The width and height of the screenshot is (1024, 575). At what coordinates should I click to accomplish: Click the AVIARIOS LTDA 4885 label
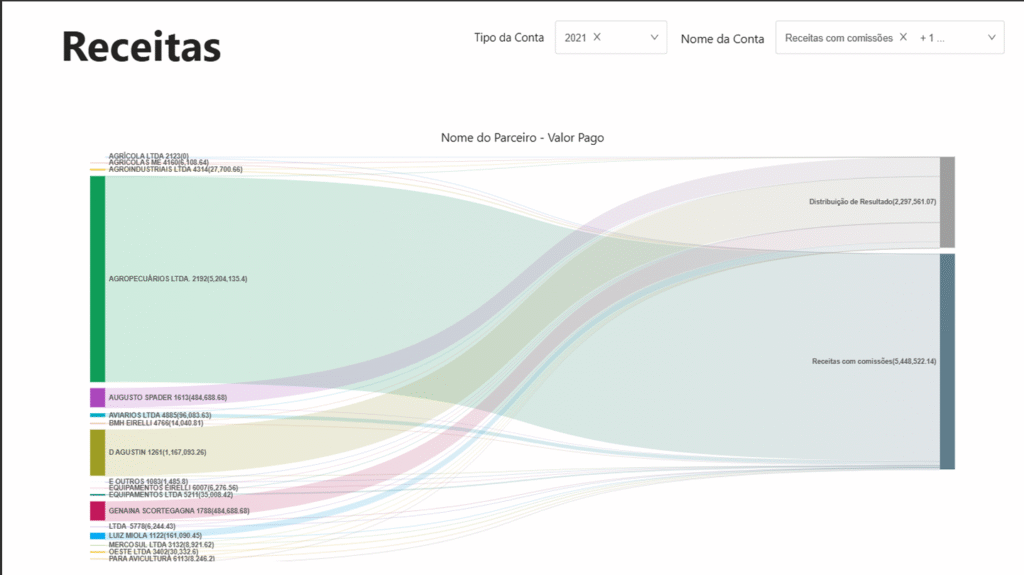[x=160, y=415]
